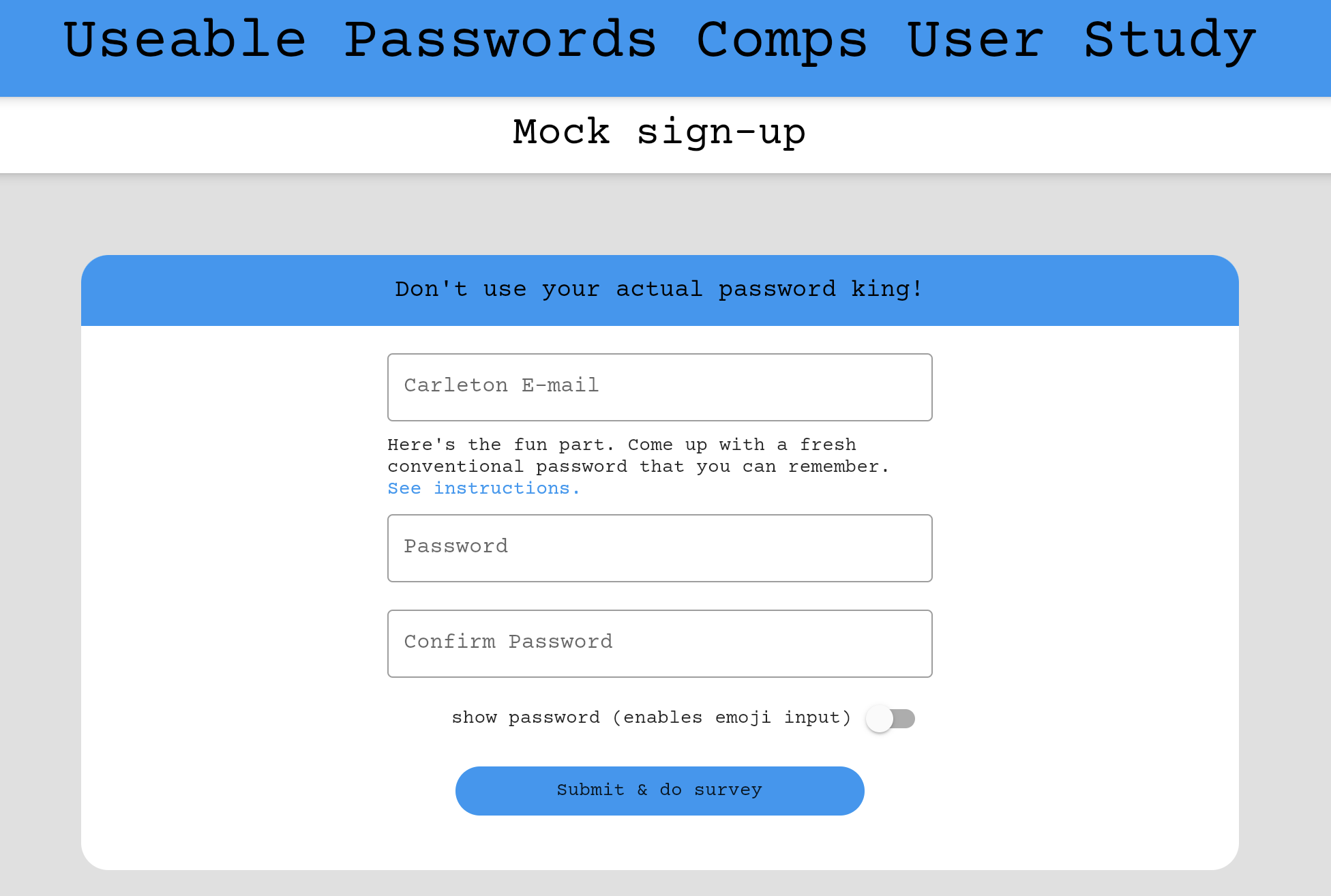
Task: Click the "conventional password that you can remember" line
Action: click(638, 466)
